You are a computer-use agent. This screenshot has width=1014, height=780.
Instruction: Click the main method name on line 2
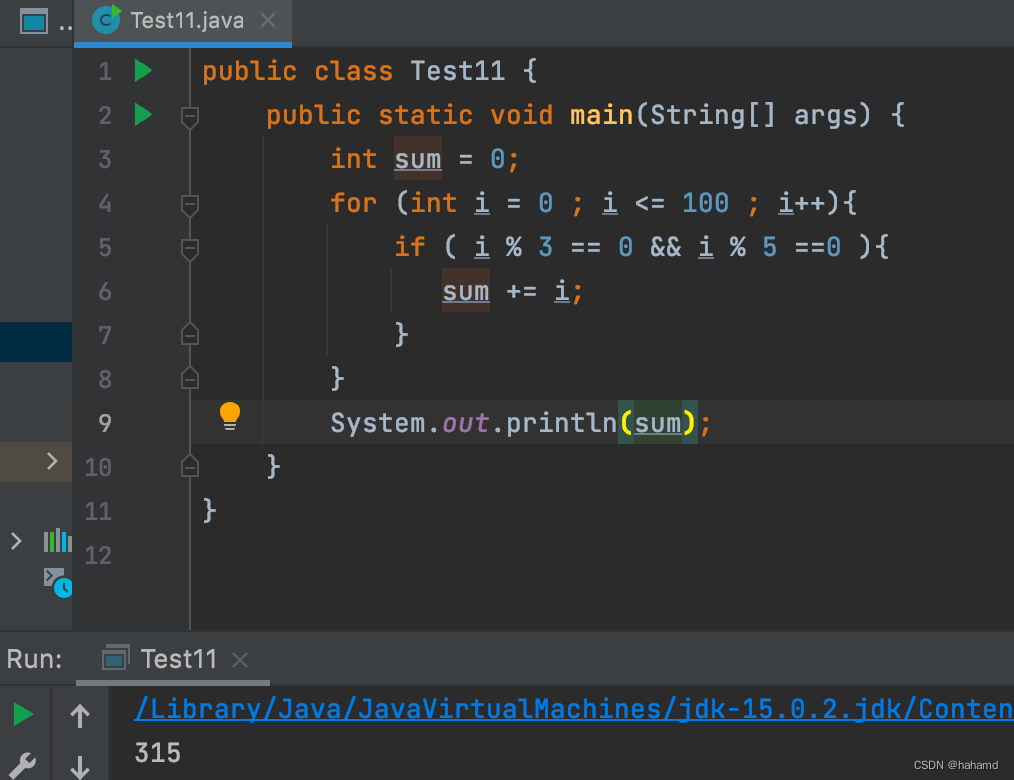[601, 115]
